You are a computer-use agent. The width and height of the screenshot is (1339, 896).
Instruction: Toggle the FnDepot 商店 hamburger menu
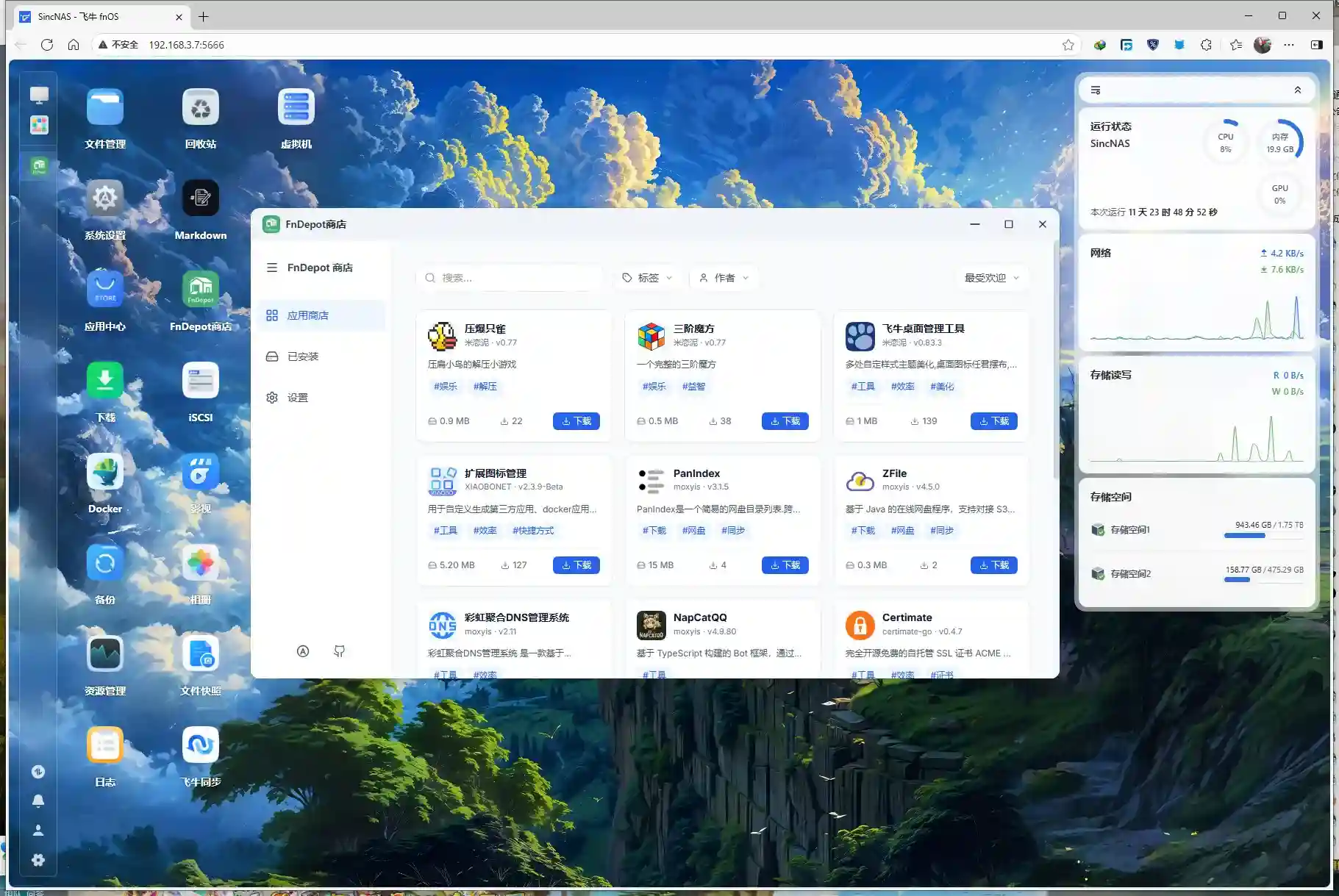click(272, 268)
